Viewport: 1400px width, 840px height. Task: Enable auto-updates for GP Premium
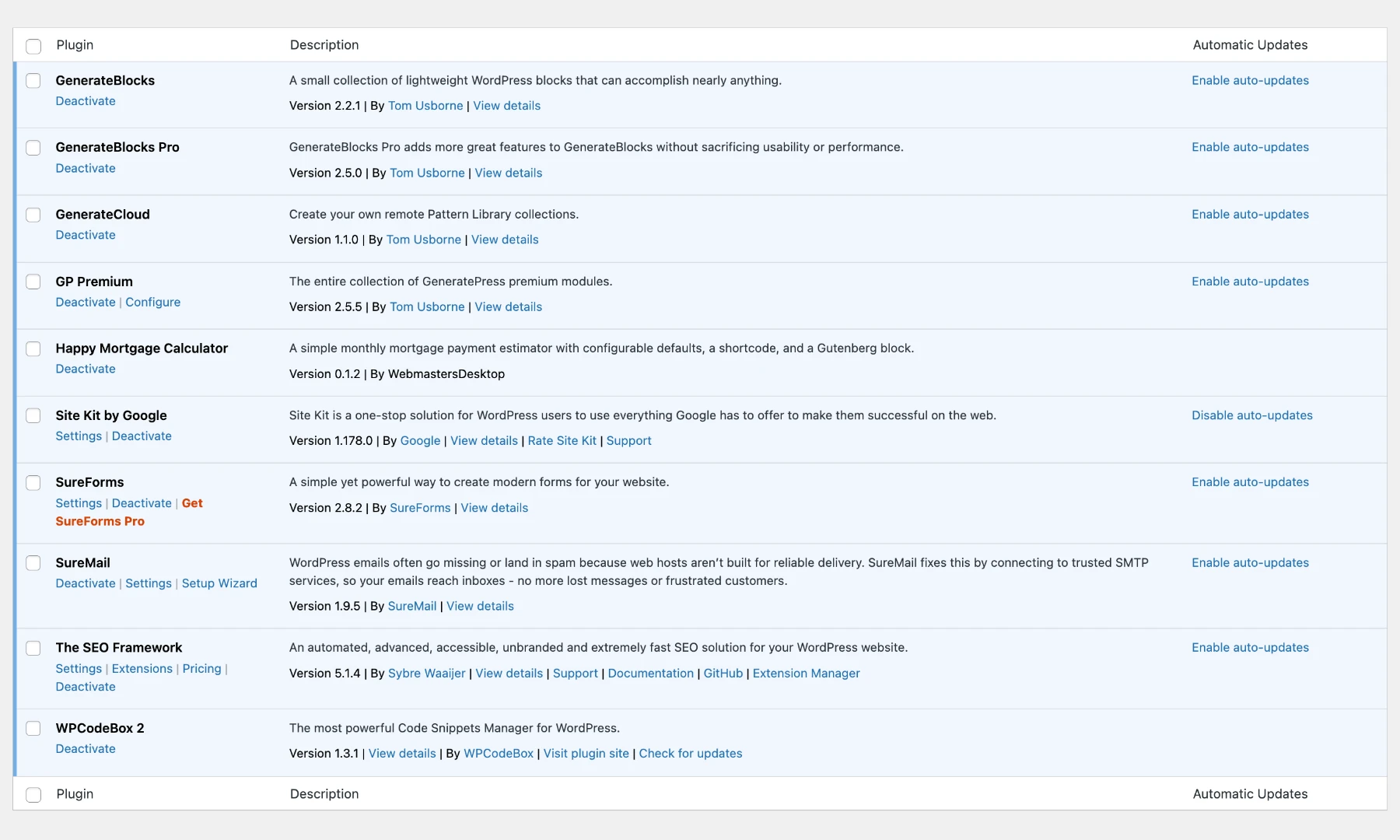click(1250, 282)
